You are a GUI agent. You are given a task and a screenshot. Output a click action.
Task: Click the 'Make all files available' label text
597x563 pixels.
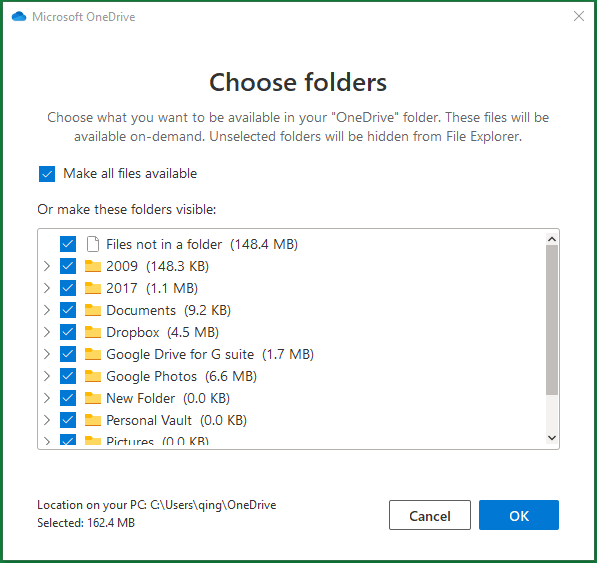130,174
